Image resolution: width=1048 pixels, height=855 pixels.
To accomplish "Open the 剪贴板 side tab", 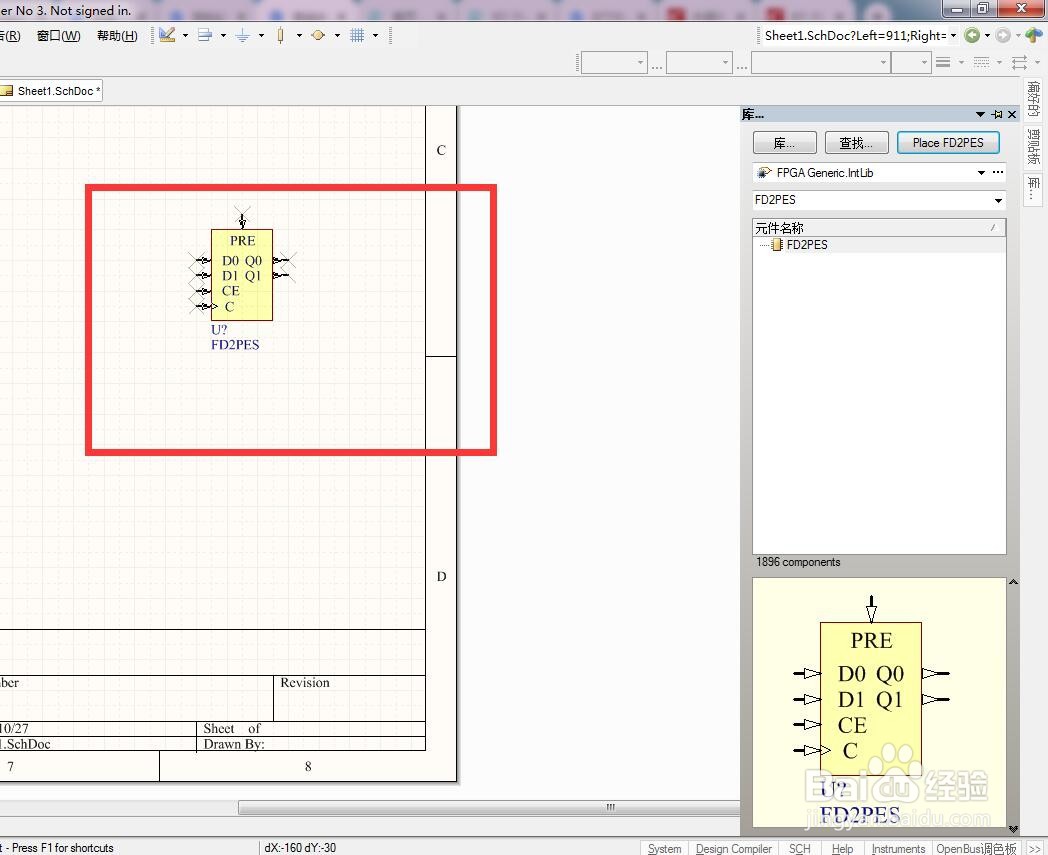I will click(1033, 147).
